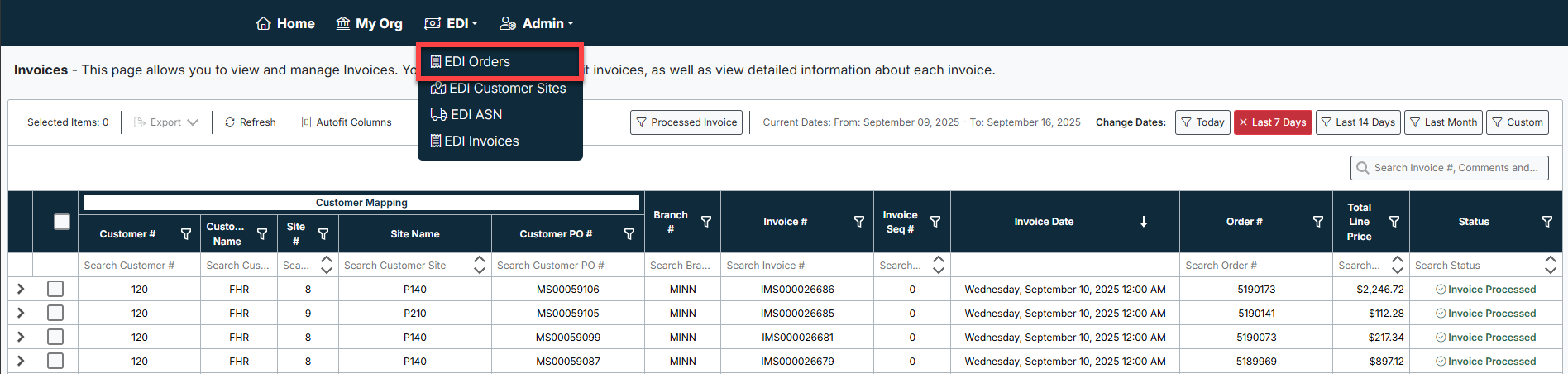Toggle the select-all checkbox in the header

click(62, 222)
